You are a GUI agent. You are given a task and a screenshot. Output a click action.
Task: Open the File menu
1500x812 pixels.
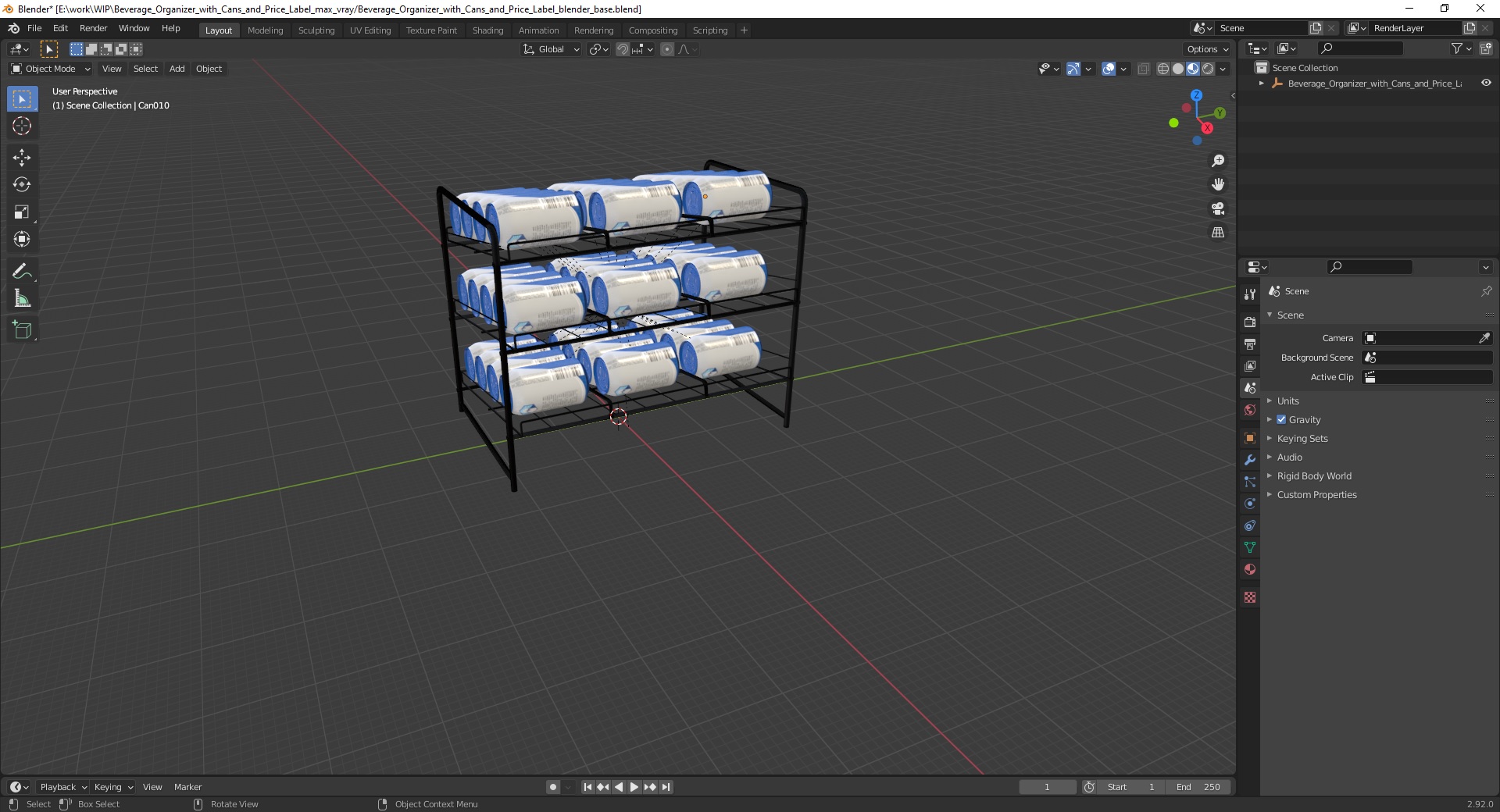(x=34, y=28)
